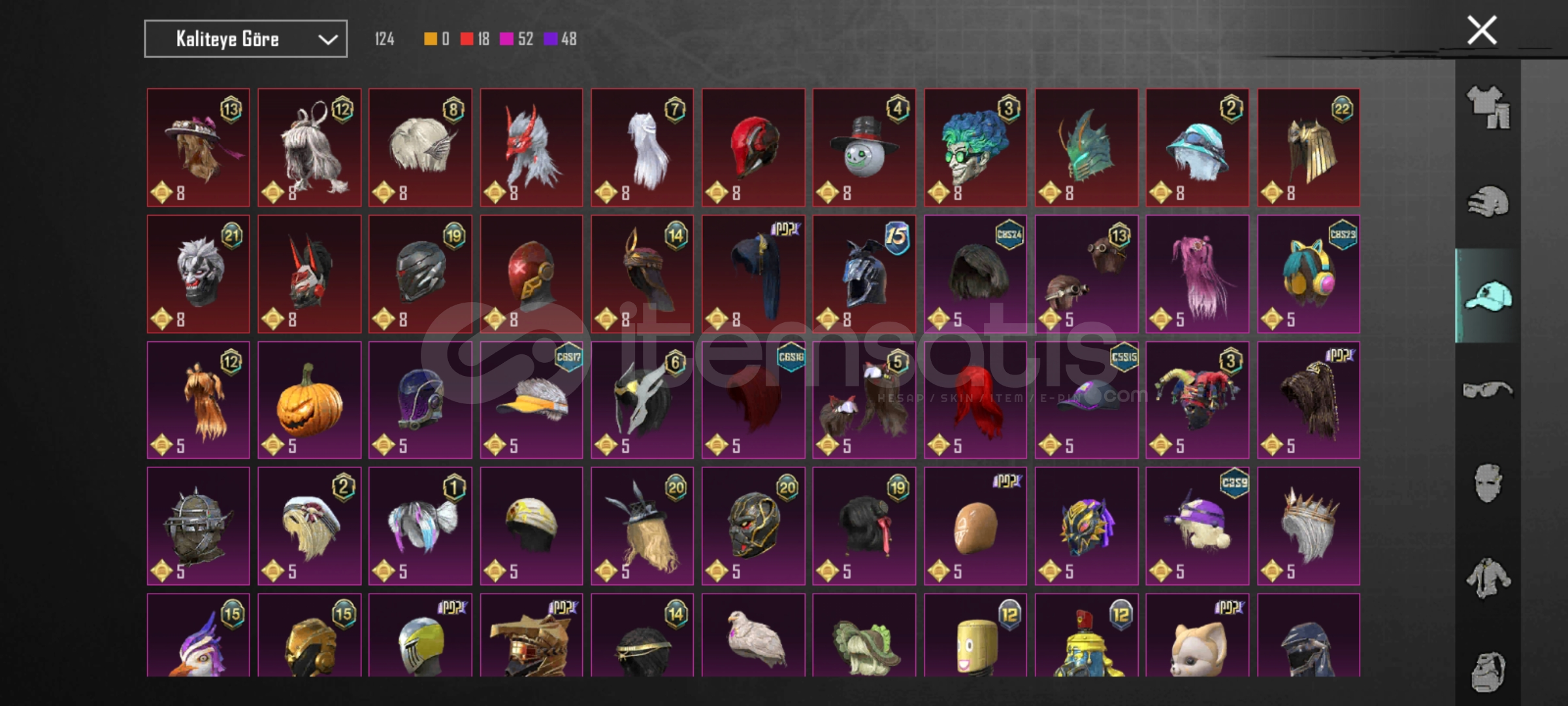
Task: Close the inventory with the X
Action: (1482, 31)
